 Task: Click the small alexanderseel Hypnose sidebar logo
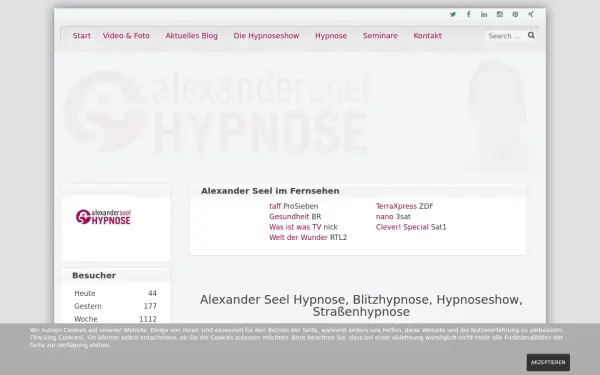point(103,217)
